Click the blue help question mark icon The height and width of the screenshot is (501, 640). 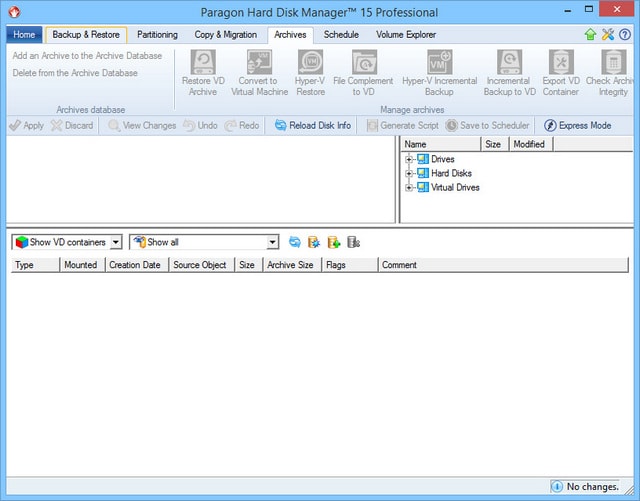pyautogui.click(x=625, y=35)
